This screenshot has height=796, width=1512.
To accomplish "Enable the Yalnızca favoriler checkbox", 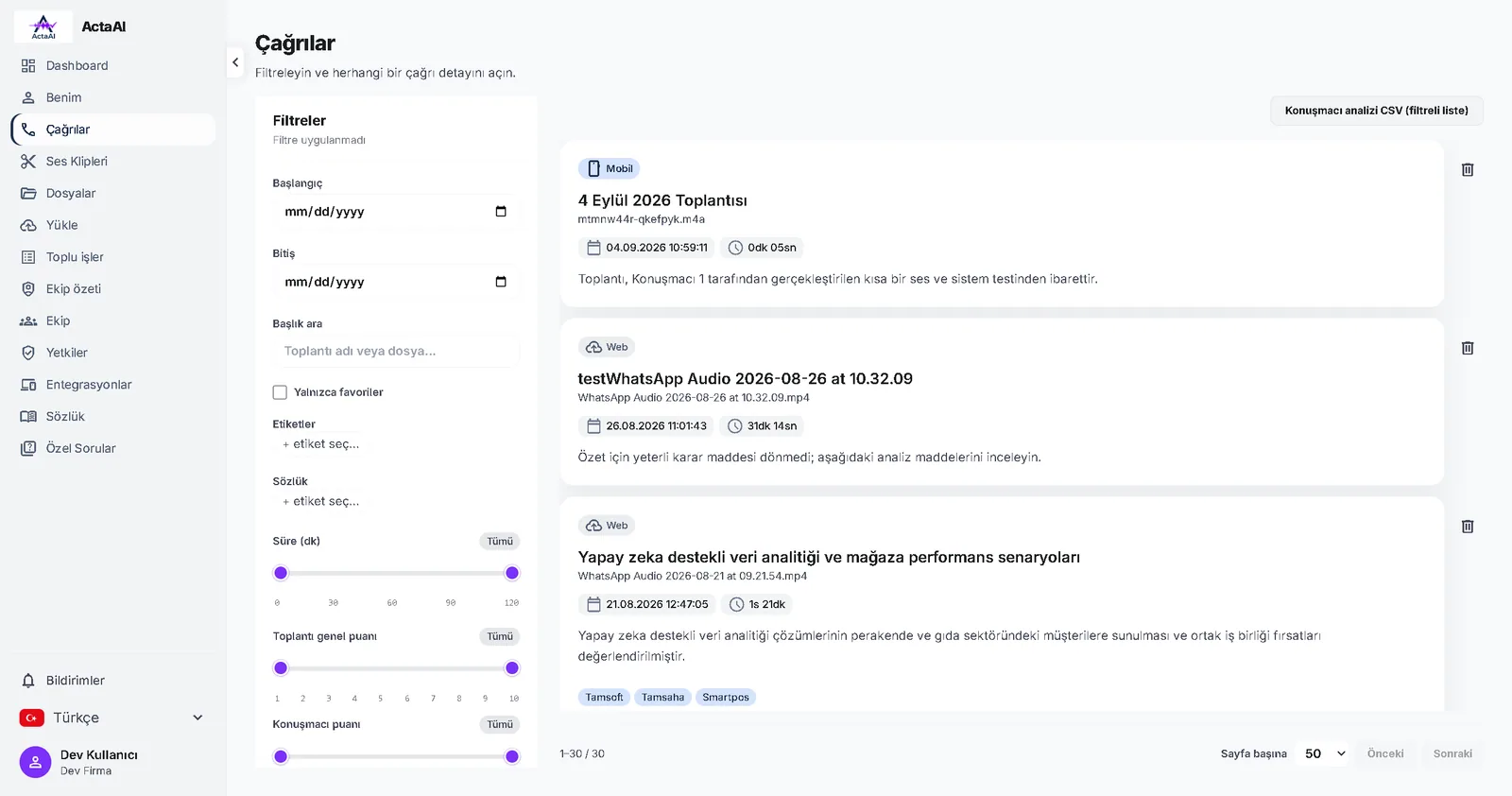I will [280, 392].
